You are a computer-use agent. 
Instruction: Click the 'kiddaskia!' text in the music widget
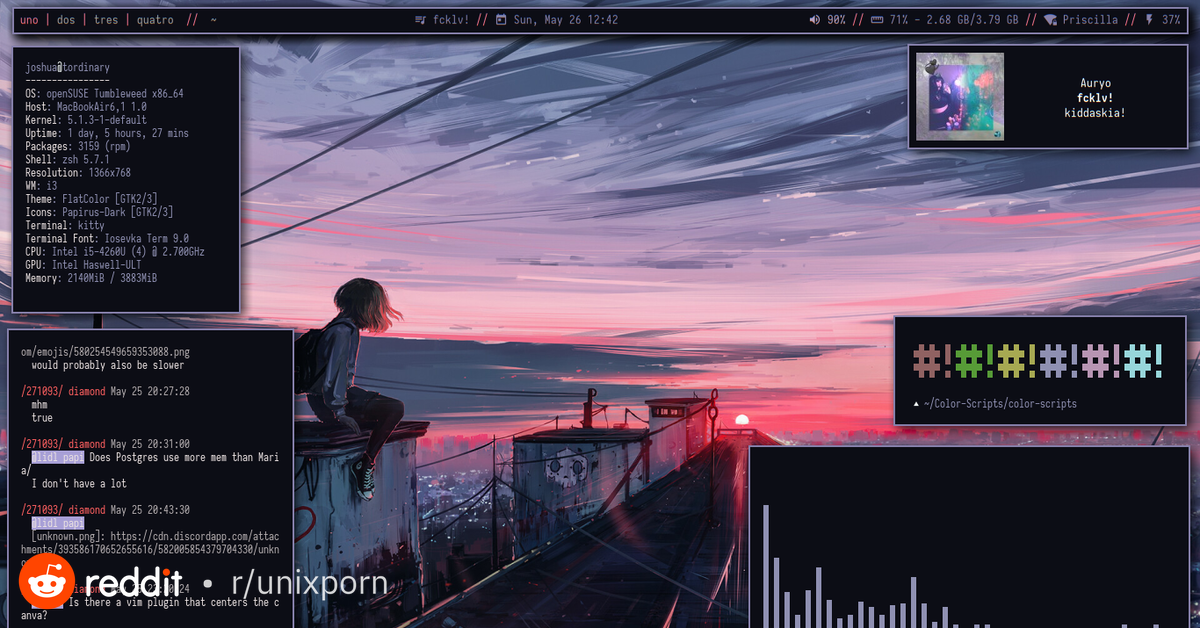point(1095,113)
